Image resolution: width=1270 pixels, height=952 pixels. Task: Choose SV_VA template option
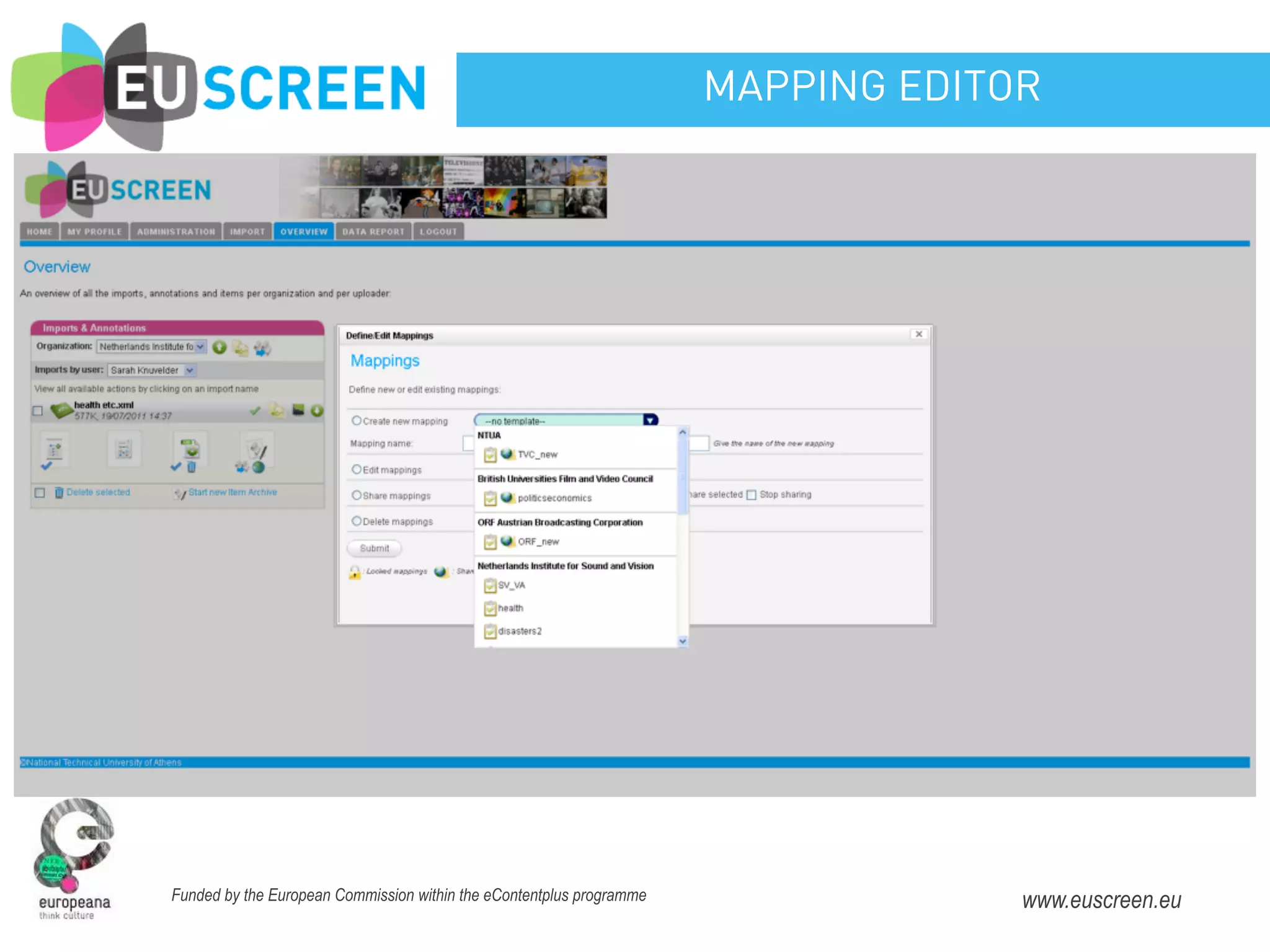[512, 585]
